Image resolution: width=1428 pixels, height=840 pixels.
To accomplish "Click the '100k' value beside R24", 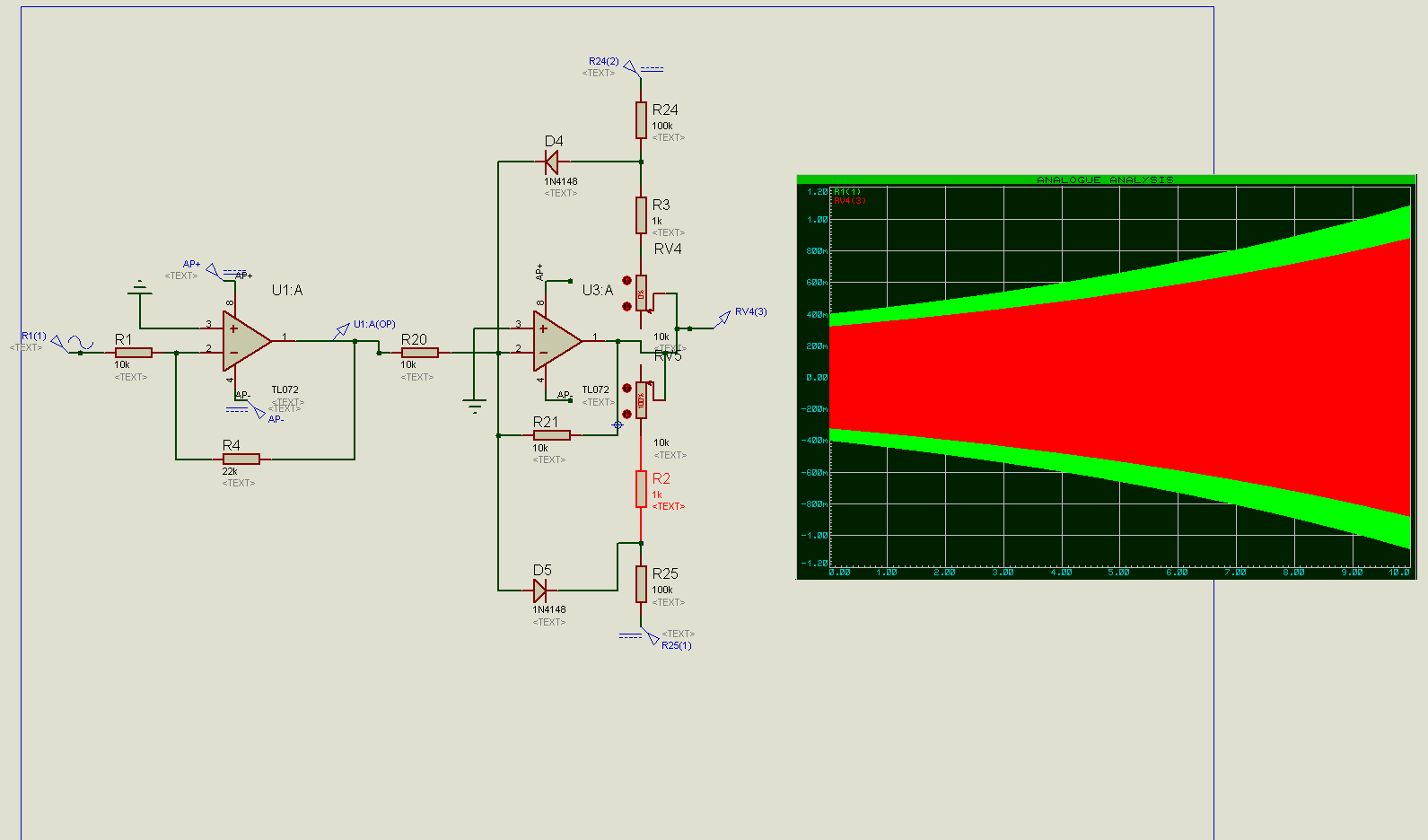I will (662, 127).
